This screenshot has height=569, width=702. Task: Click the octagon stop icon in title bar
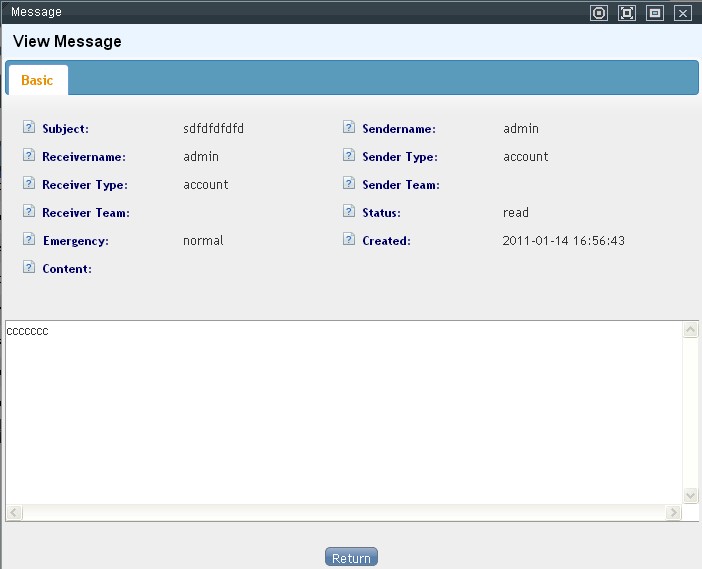599,13
